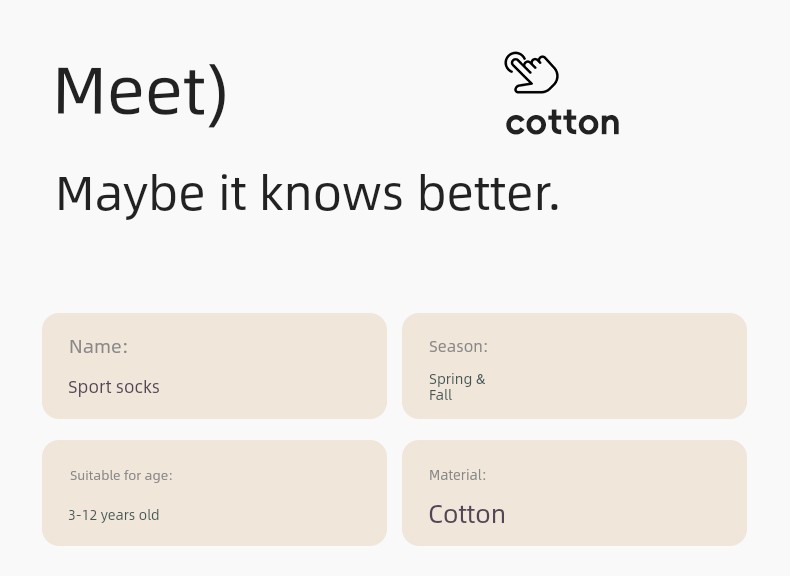Screen dimensions: 790x576
Task: Click the word Fall in Season card
Action: click(440, 395)
